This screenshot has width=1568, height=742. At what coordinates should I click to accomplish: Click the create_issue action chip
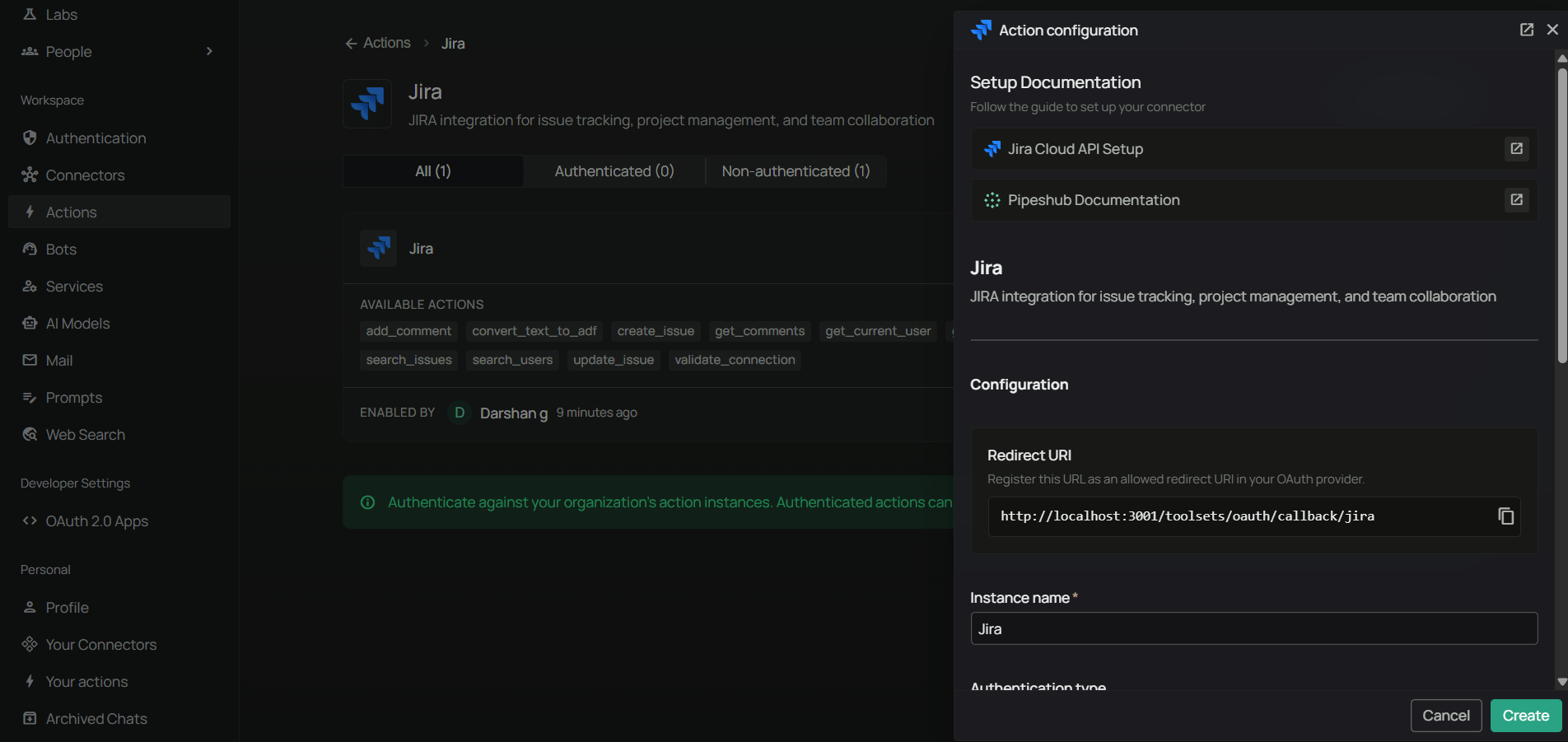656,331
